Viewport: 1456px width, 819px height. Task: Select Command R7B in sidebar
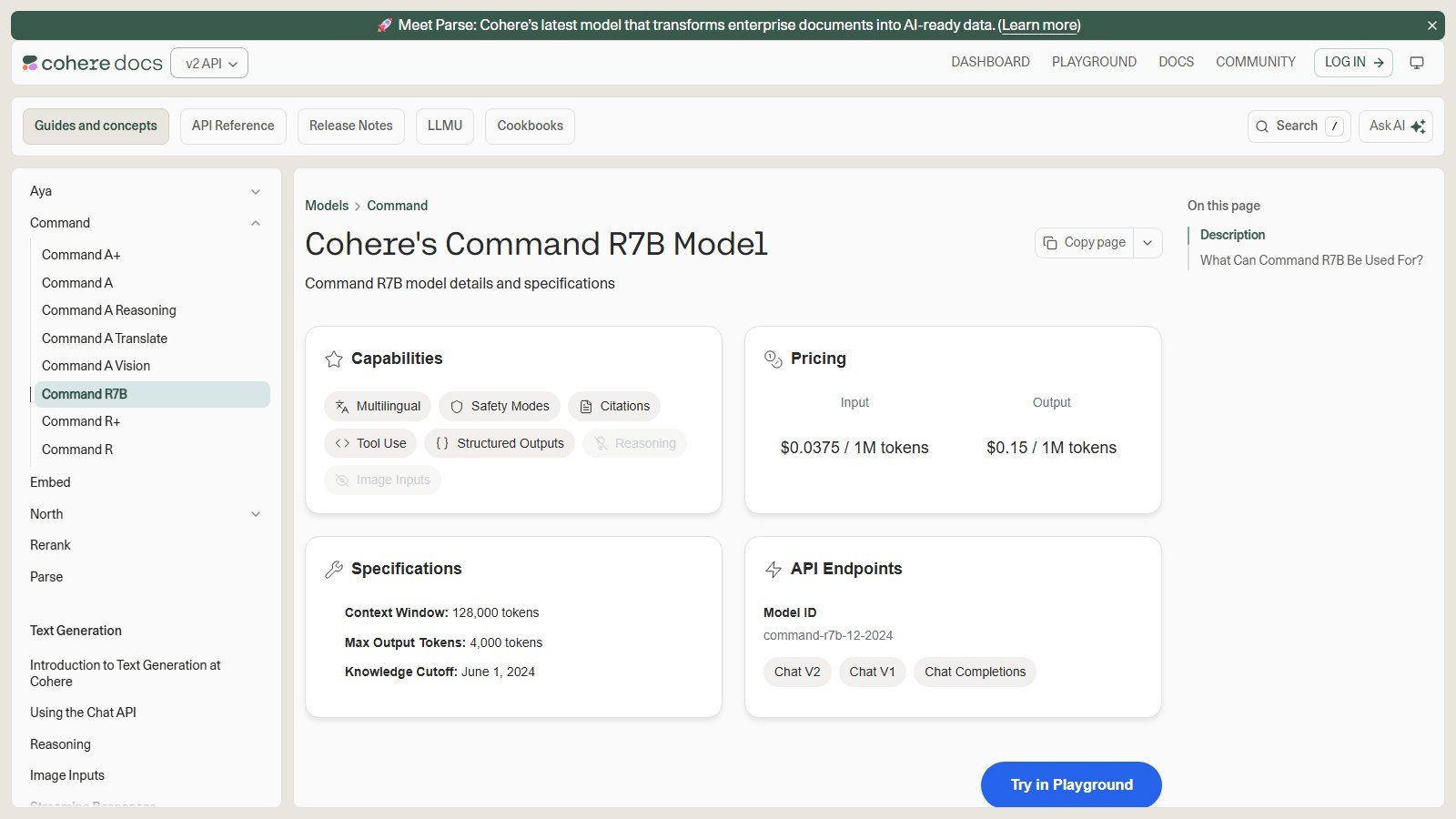(x=151, y=394)
